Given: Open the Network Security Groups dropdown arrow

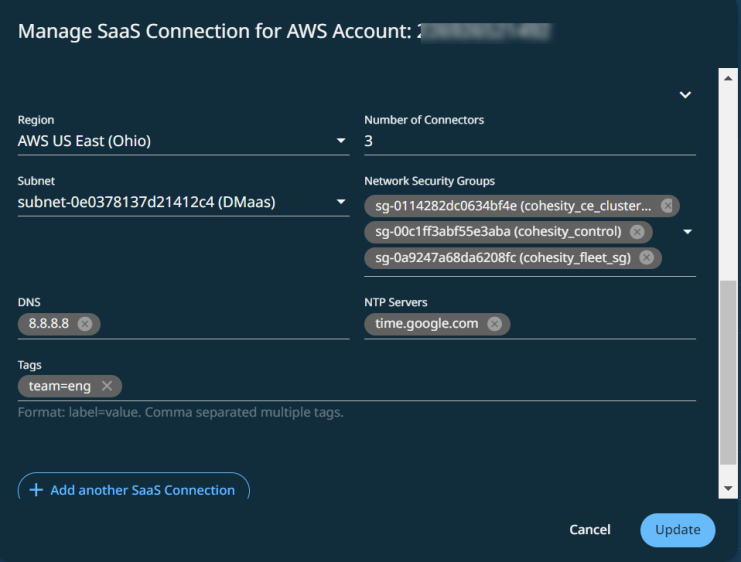Looking at the screenshot, I should tap(687, 232).
